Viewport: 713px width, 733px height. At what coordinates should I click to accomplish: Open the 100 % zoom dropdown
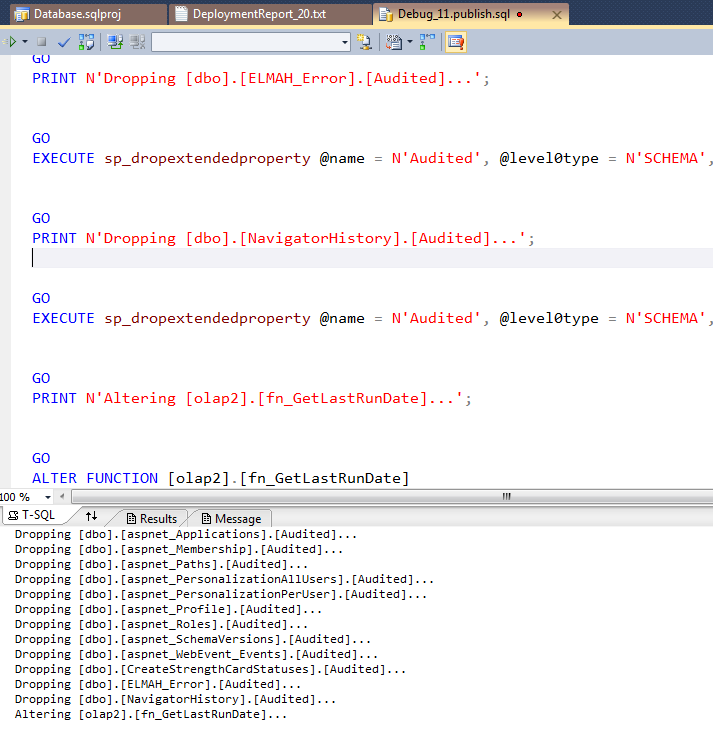(47, 497)
